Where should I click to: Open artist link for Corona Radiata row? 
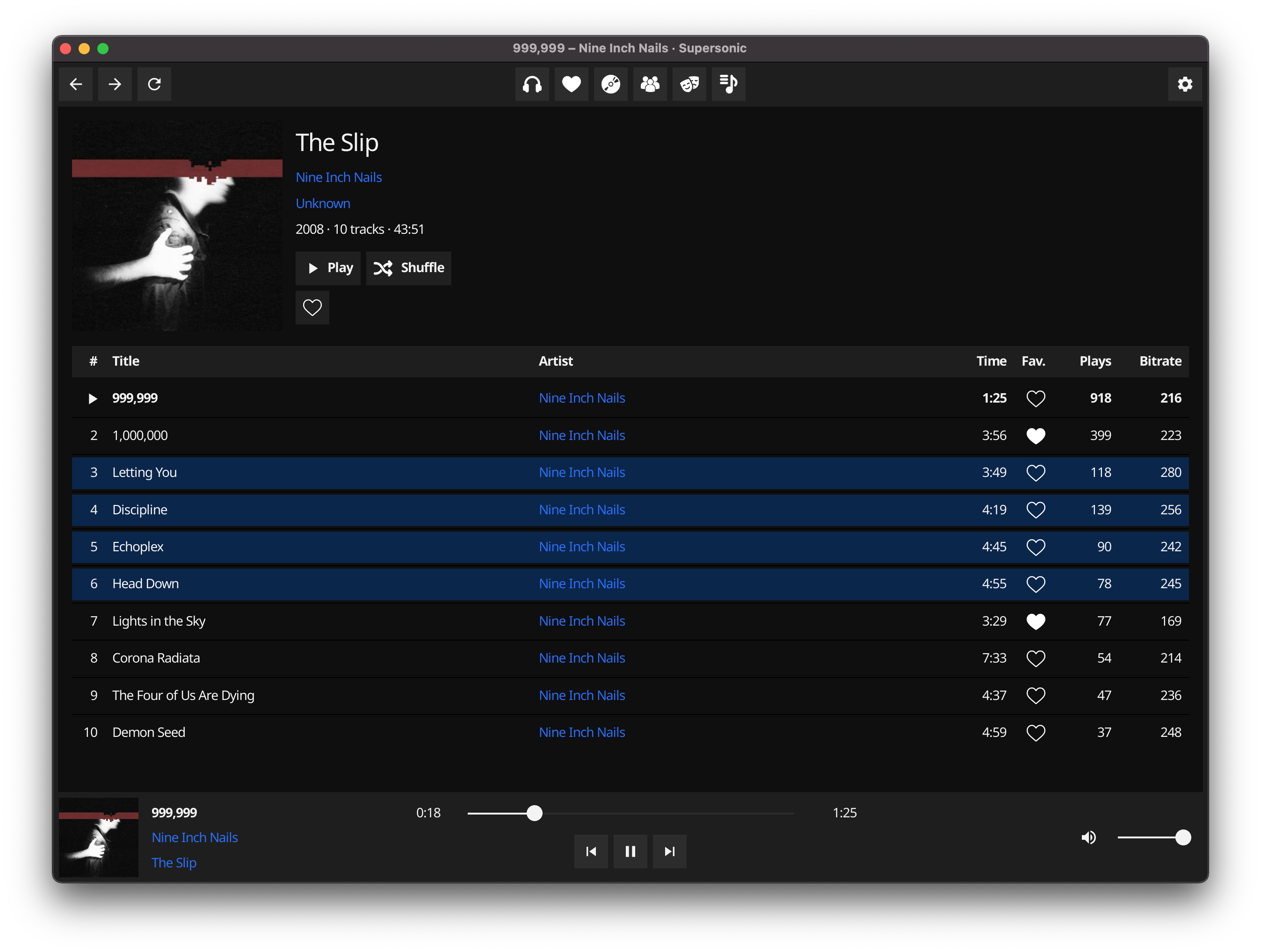click(582, 658)
